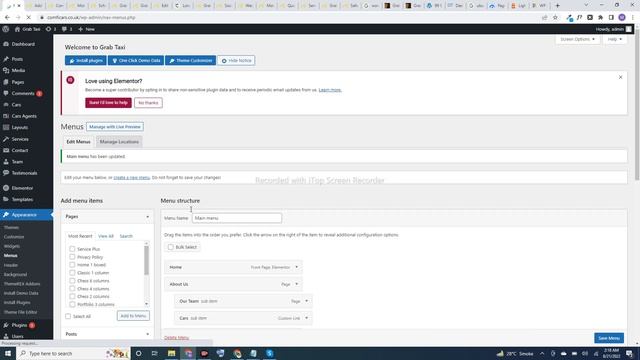Click the Delete Menu link
The width and height of the screenshot is (640, 360).
pyautogui.click(x=176, y=338)
